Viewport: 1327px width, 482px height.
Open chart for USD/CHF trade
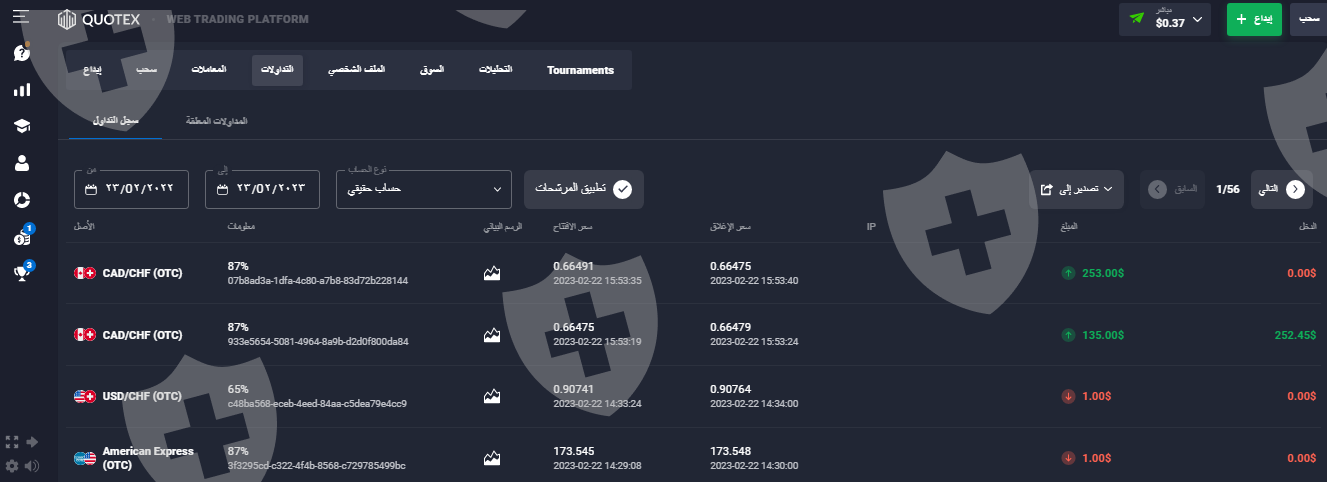(x=491, y=396)
